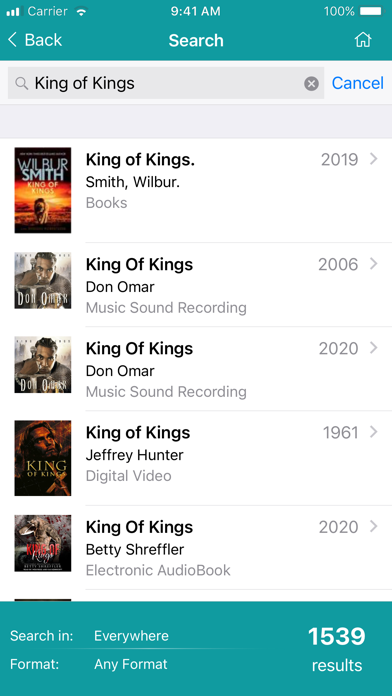Image resolution: width=392 pixels, height=696 pixels.
Task: Change Format: Any Format option
Action: coord(131,664)
